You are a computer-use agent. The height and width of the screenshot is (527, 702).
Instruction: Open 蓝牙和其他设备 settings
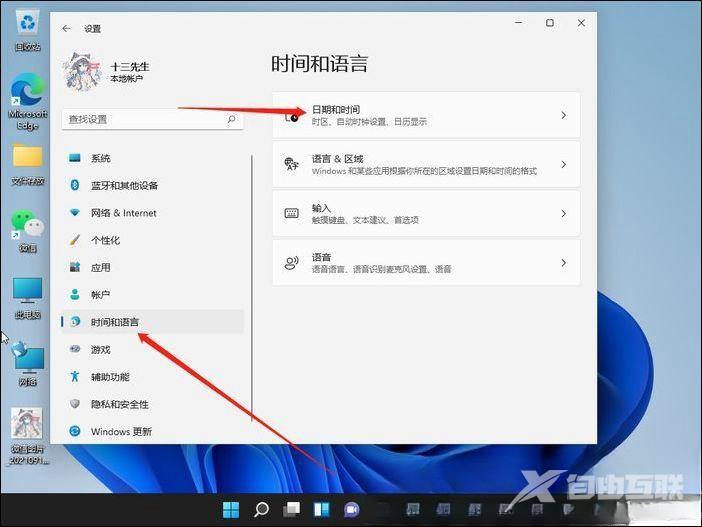153,185
